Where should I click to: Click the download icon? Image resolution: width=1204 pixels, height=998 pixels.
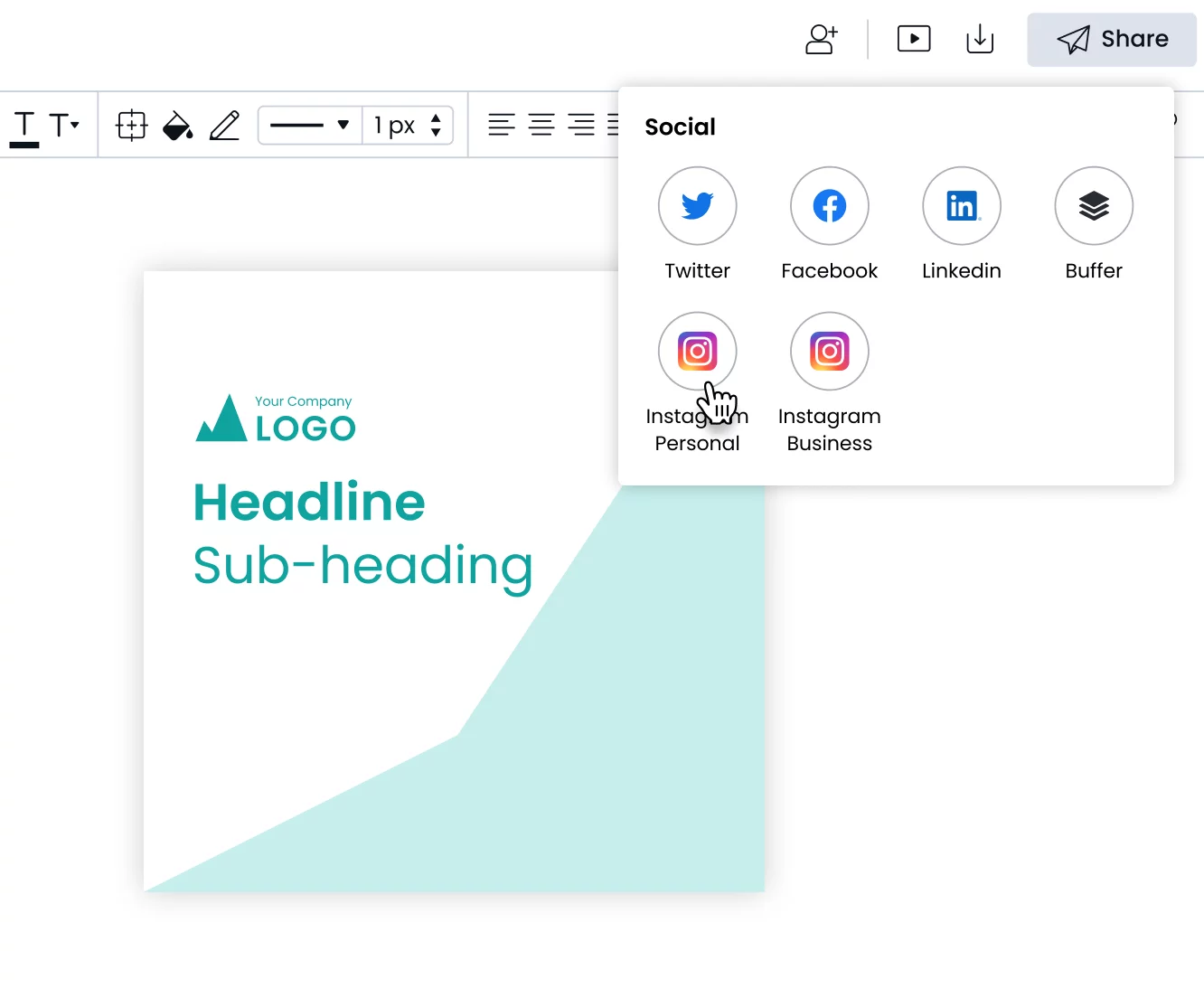coord(979,40)
